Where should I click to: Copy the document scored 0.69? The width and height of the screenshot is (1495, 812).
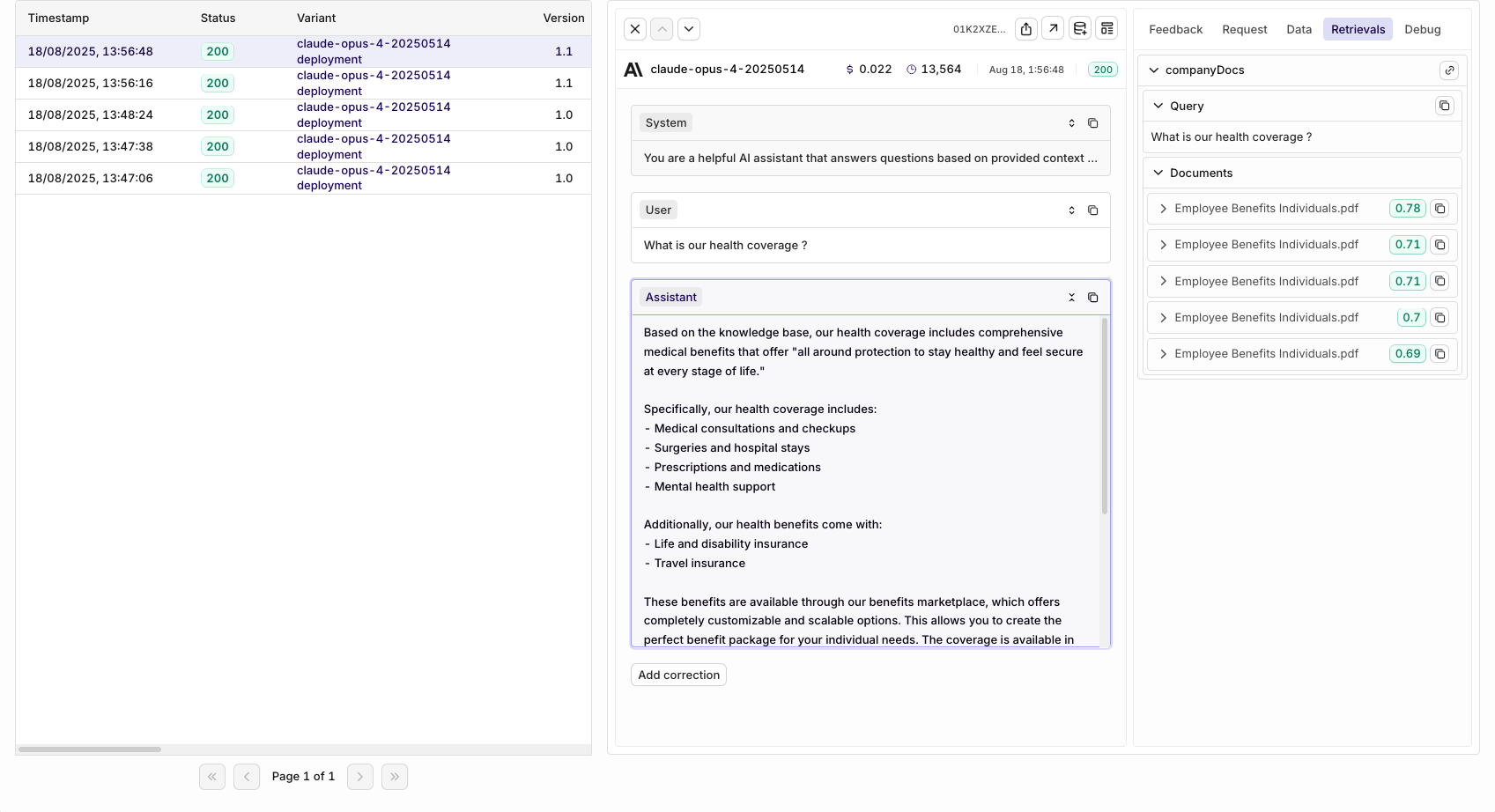coord(1440,354)
